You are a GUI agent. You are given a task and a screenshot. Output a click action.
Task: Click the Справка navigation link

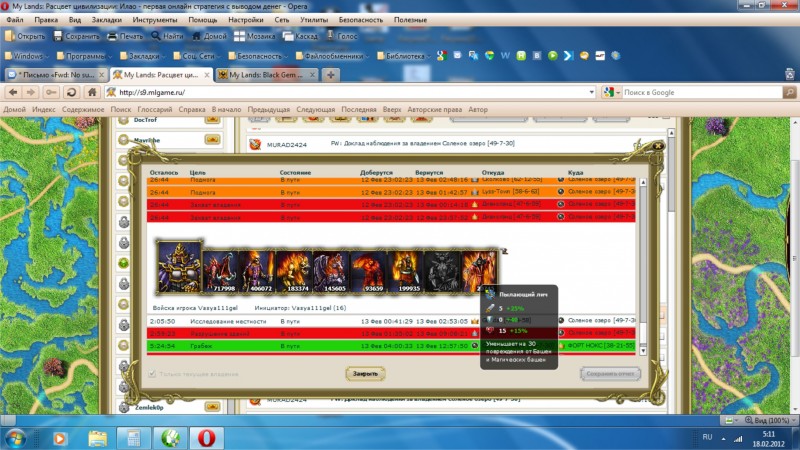(192, 110)
